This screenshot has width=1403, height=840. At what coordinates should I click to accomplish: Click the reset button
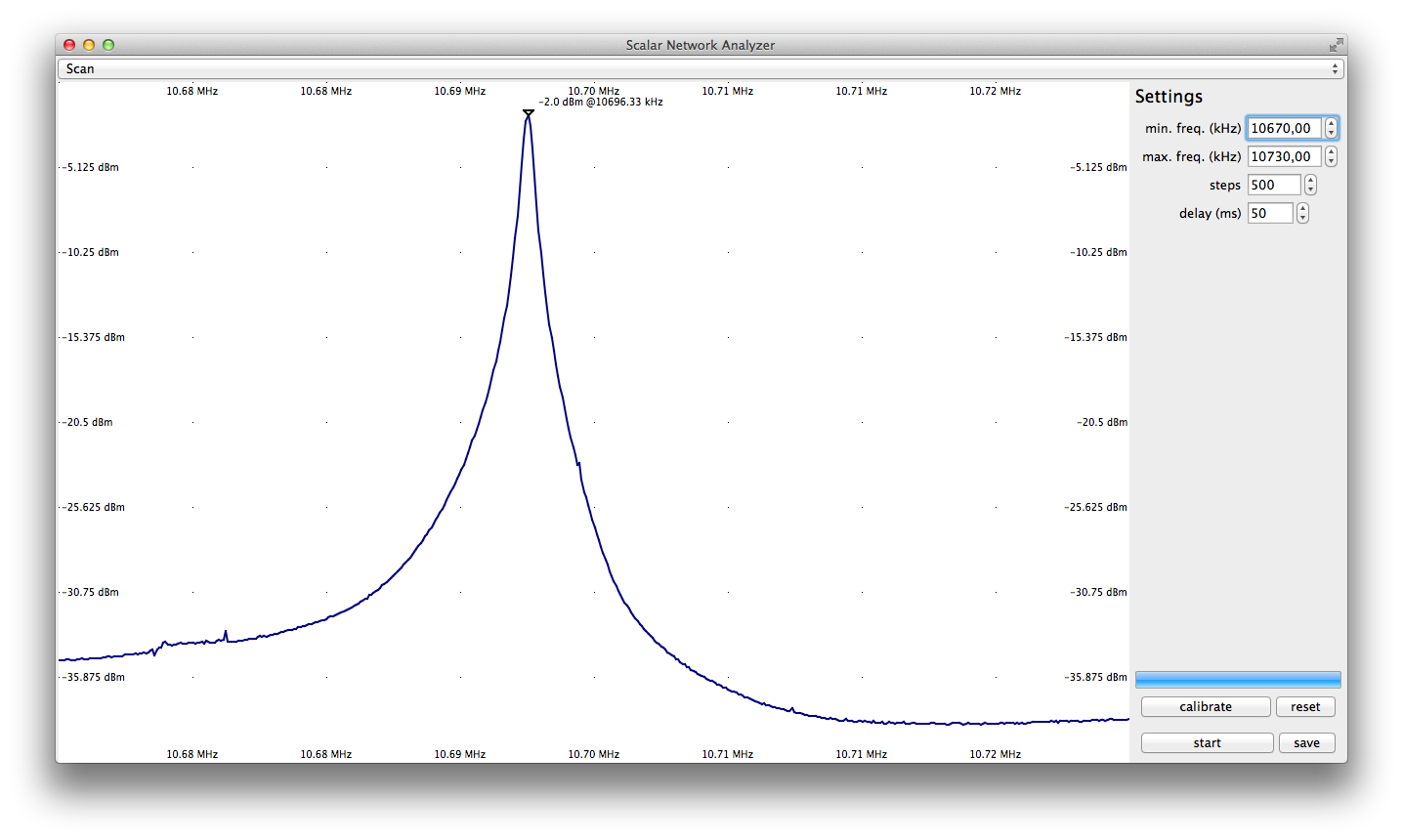pyautogui.click(x=1305, y=707)
